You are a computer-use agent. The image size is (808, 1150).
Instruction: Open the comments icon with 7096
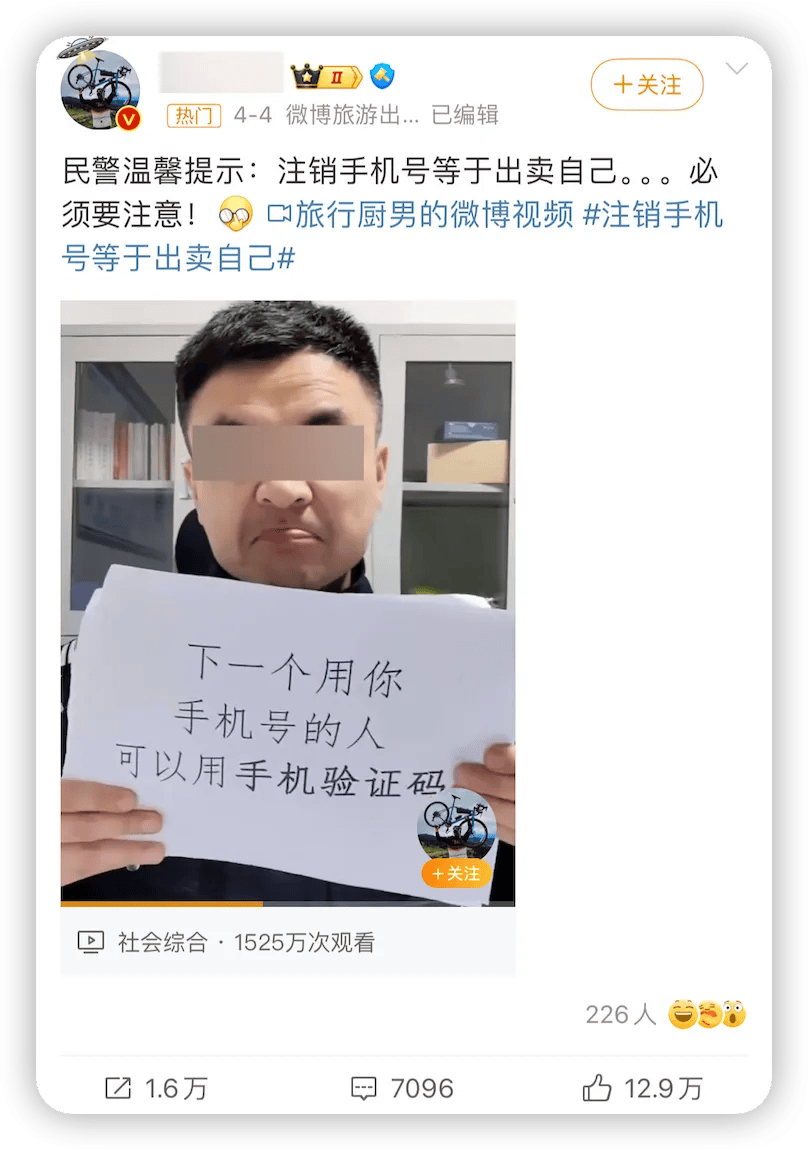(x=402, y=1088)
